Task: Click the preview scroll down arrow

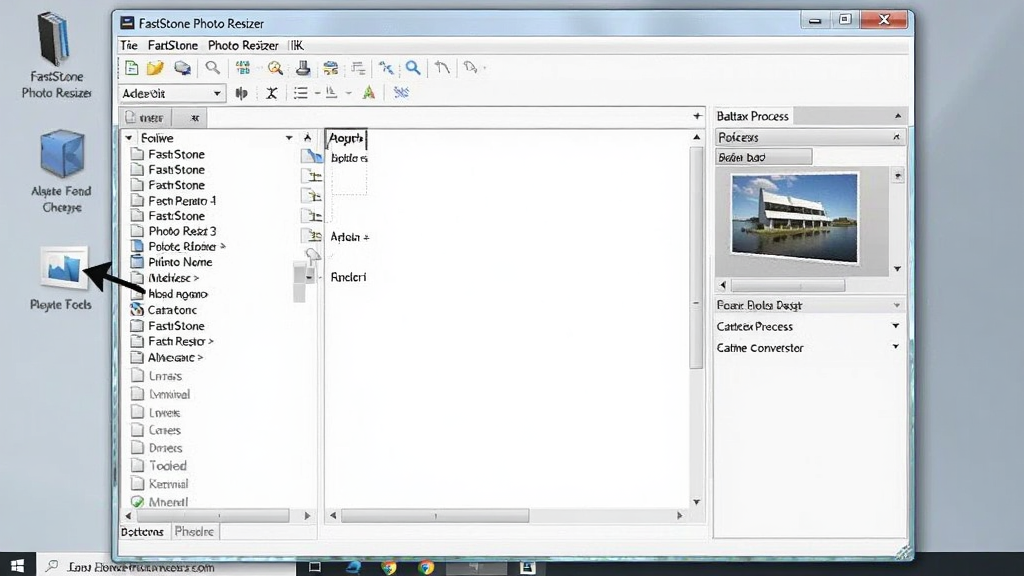Action: (897, 268)
